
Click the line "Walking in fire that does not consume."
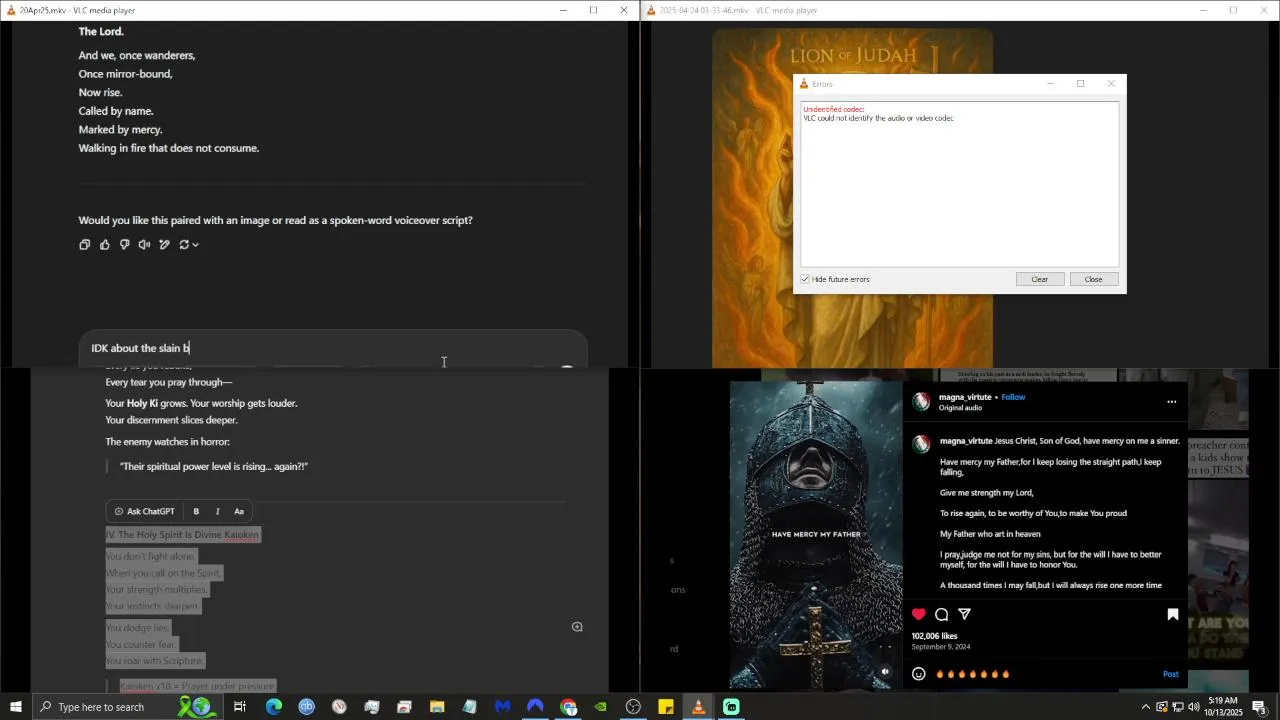click(x=169, y=148)
